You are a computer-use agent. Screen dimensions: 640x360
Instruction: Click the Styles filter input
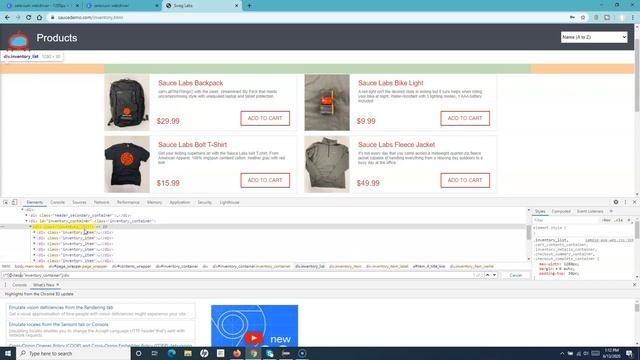565,220
